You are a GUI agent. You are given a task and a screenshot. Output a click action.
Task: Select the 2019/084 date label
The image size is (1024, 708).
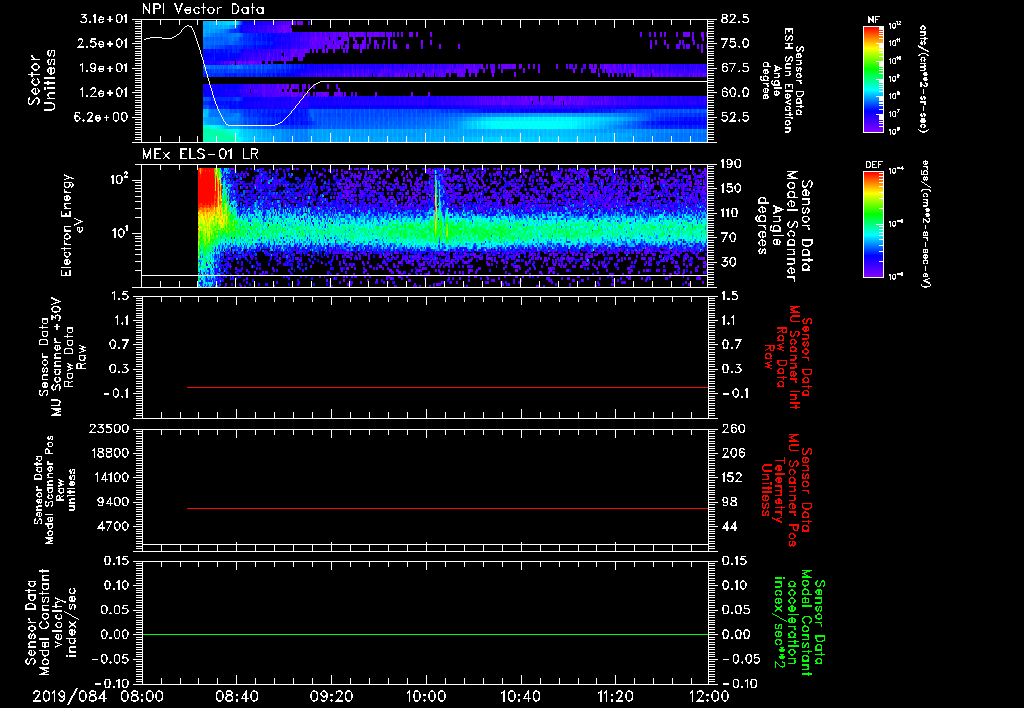pos(70,695)
